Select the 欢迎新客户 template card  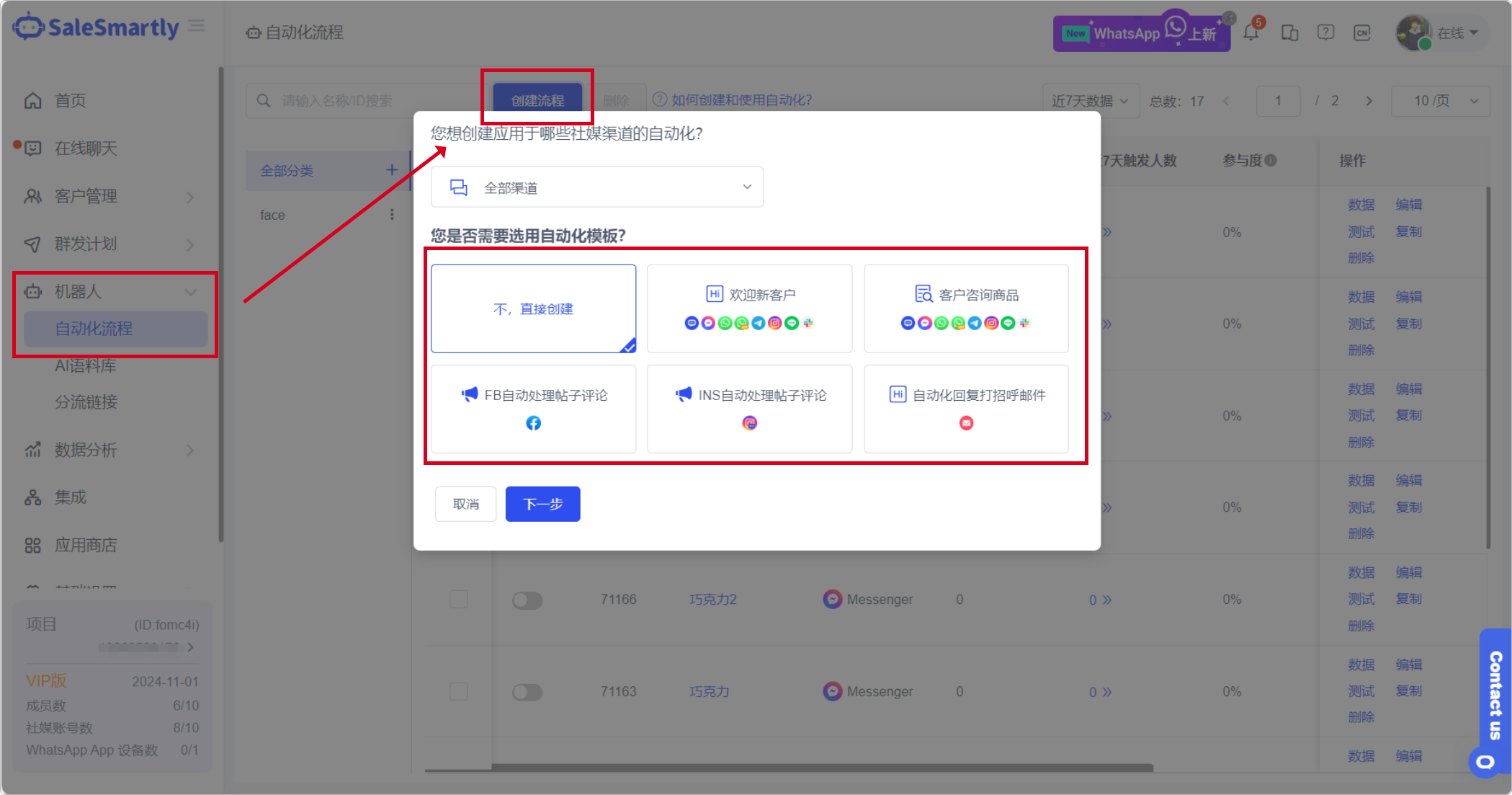749,308
